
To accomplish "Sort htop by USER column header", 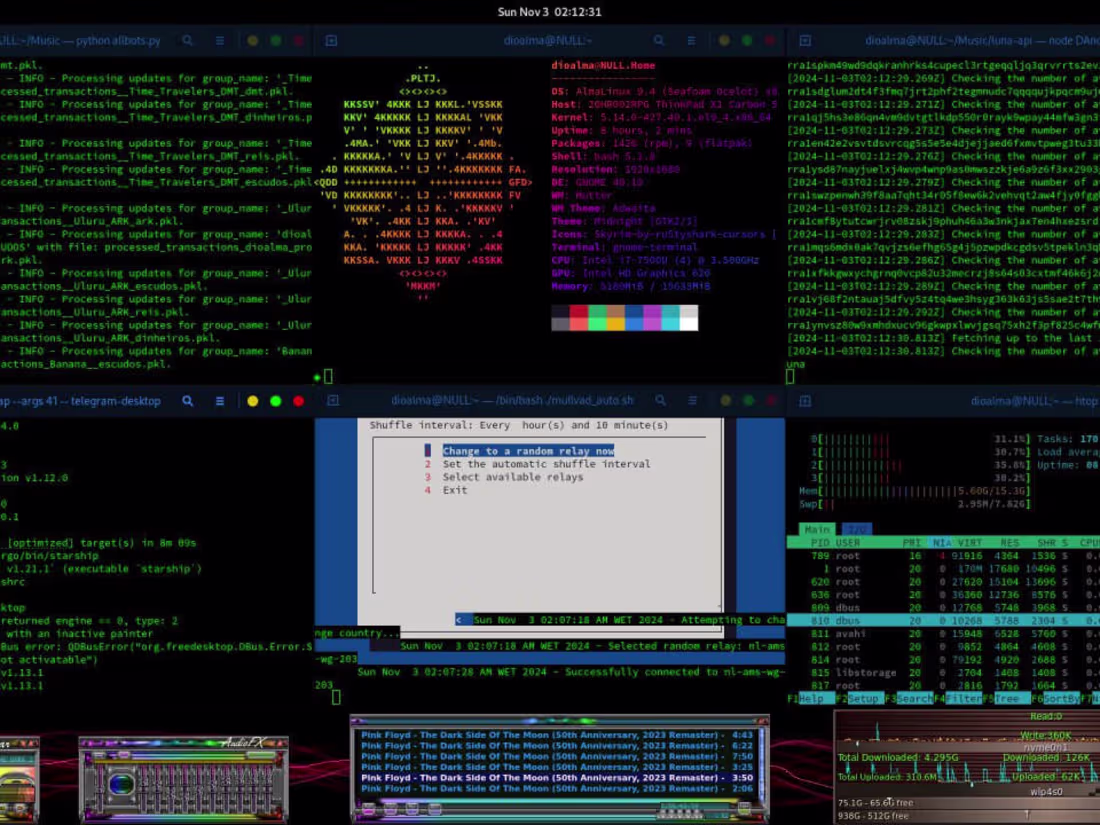I will click(847, 542).
